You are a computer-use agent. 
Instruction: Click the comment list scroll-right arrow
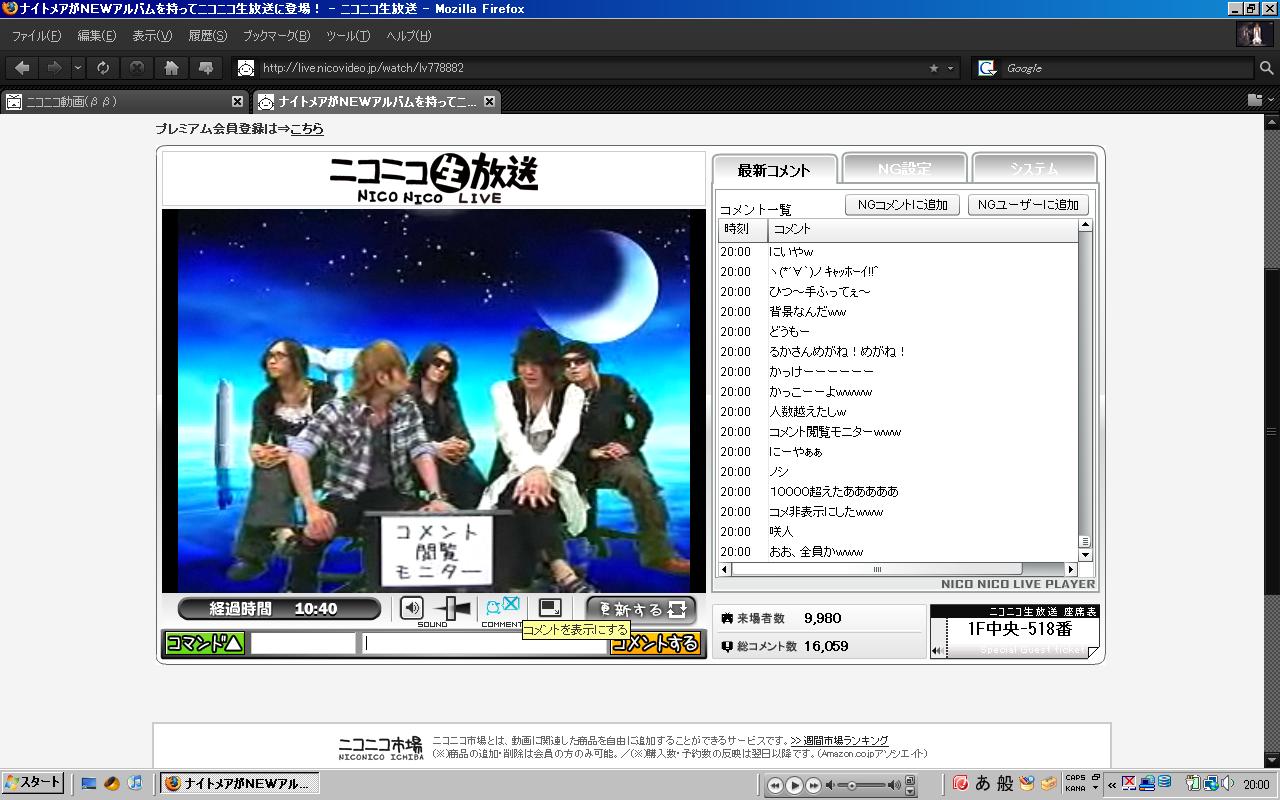1071,569
